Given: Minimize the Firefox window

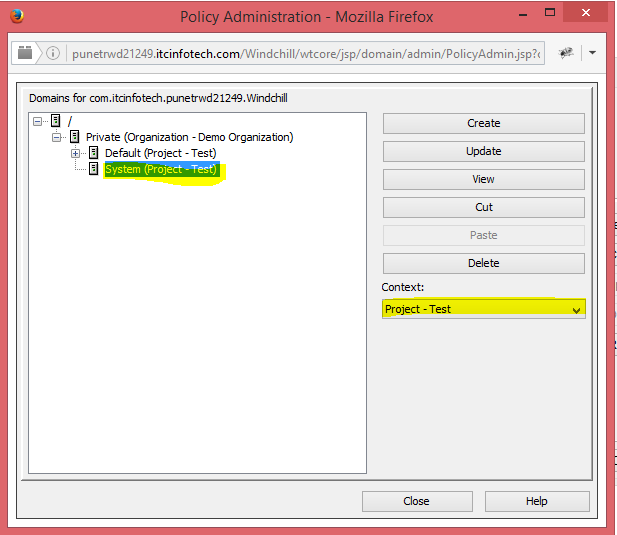Looking at the screenshot, I should pyautogui.click(x=523, y=14).
